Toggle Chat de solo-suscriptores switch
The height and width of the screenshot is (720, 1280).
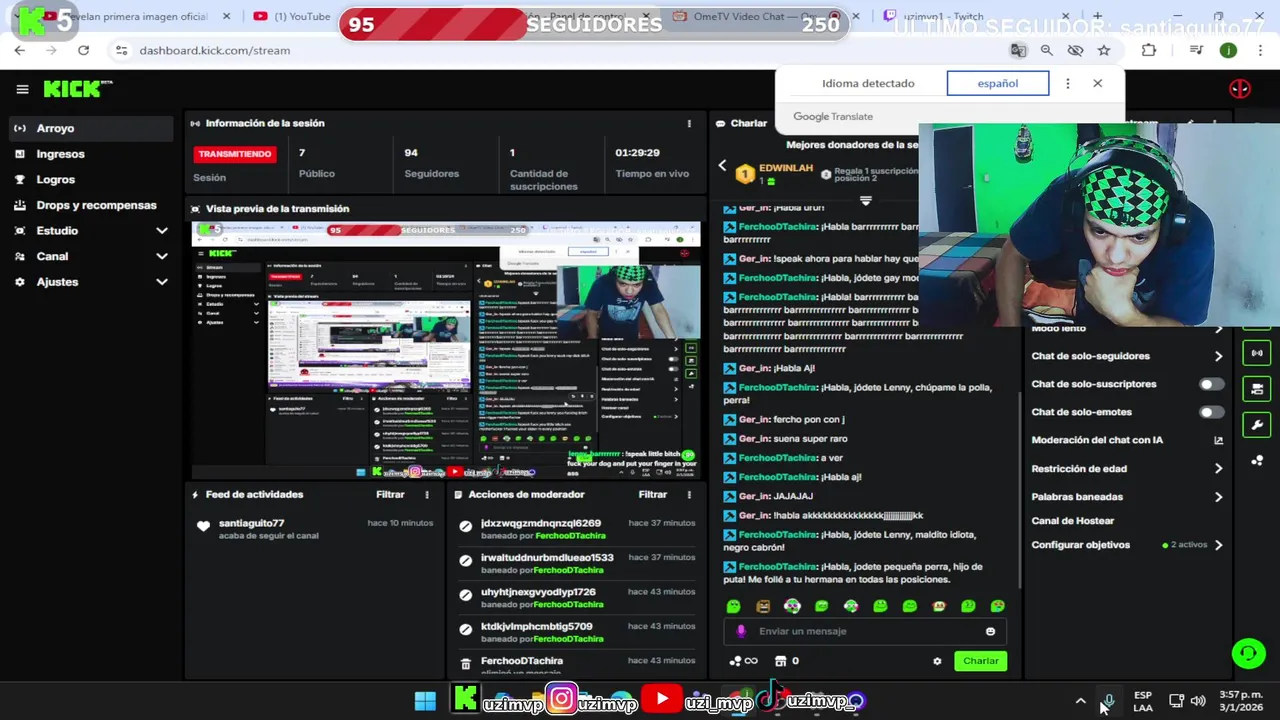(1211, 384)
